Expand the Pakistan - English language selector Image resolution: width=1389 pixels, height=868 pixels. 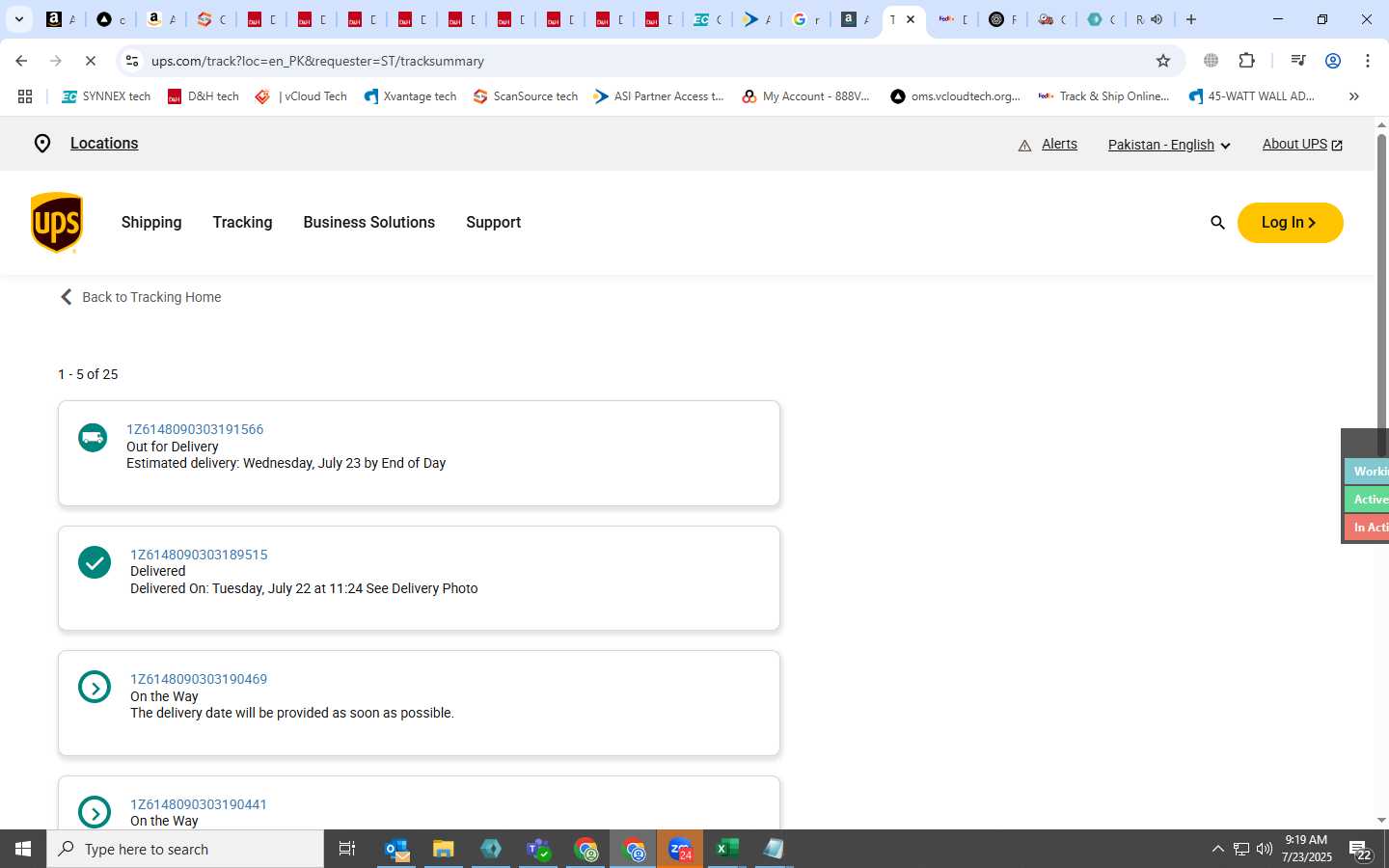[1169, 145]
